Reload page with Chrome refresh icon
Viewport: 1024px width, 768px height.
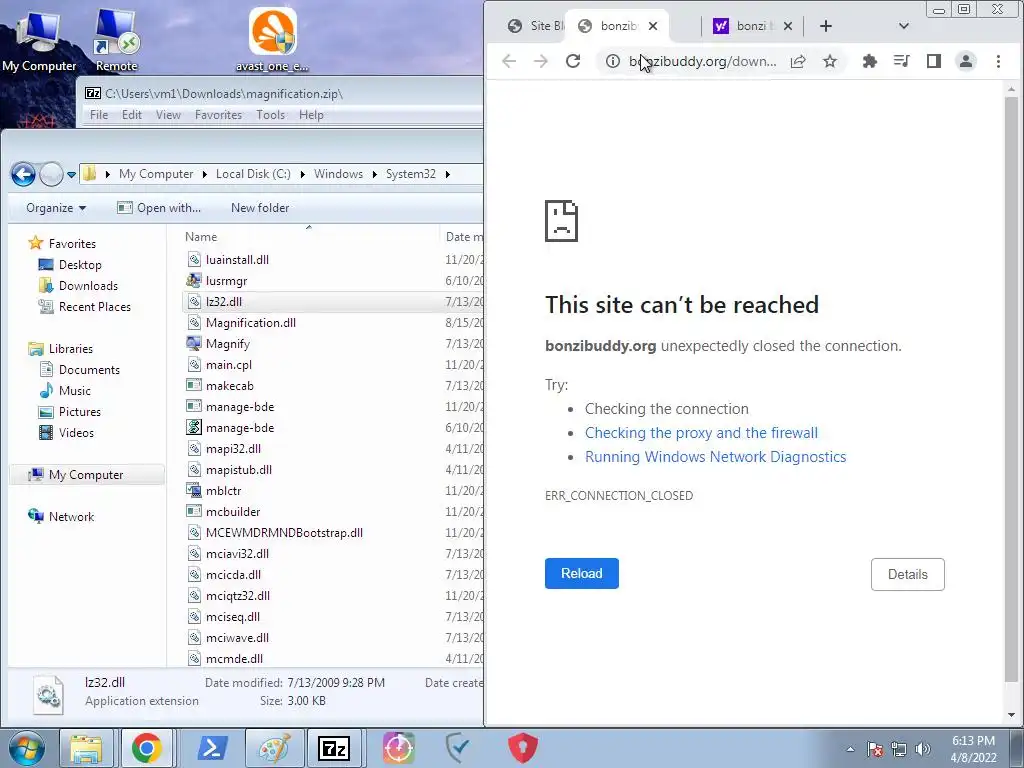tap(573, 61)
